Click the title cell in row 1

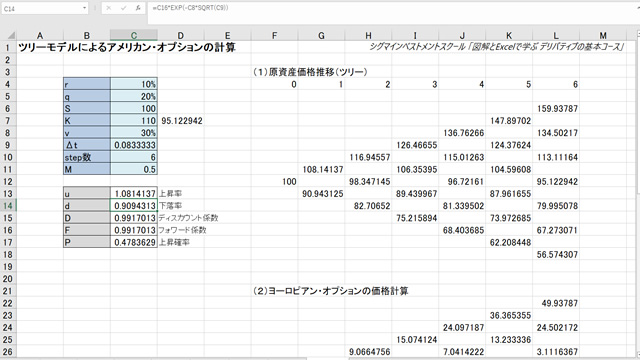[x=127, y=47]
